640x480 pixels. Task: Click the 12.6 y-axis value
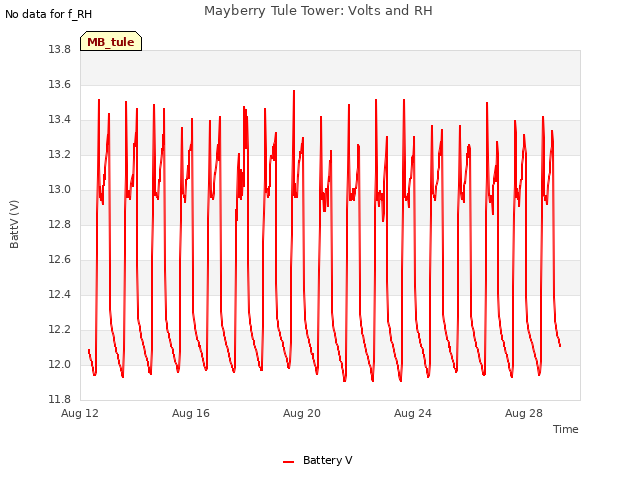60,260
